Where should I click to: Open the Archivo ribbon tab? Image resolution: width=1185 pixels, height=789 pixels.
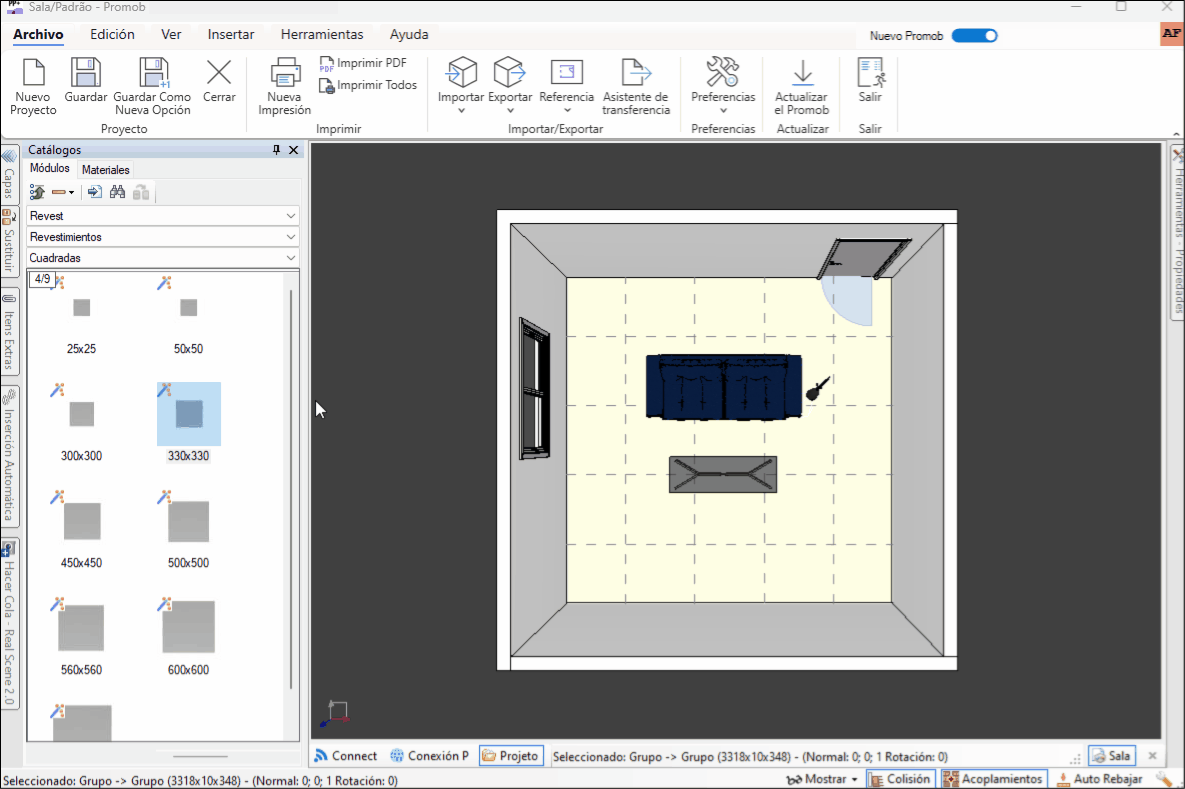tap(39, 35)
